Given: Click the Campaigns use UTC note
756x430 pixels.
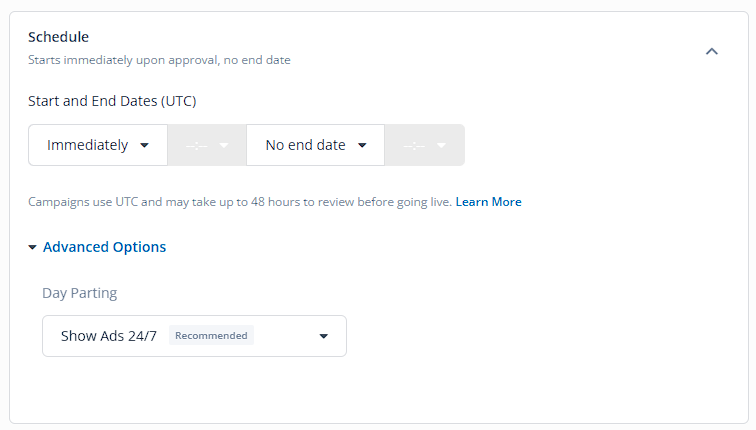Looking at the screenshot, I should 240,202.
